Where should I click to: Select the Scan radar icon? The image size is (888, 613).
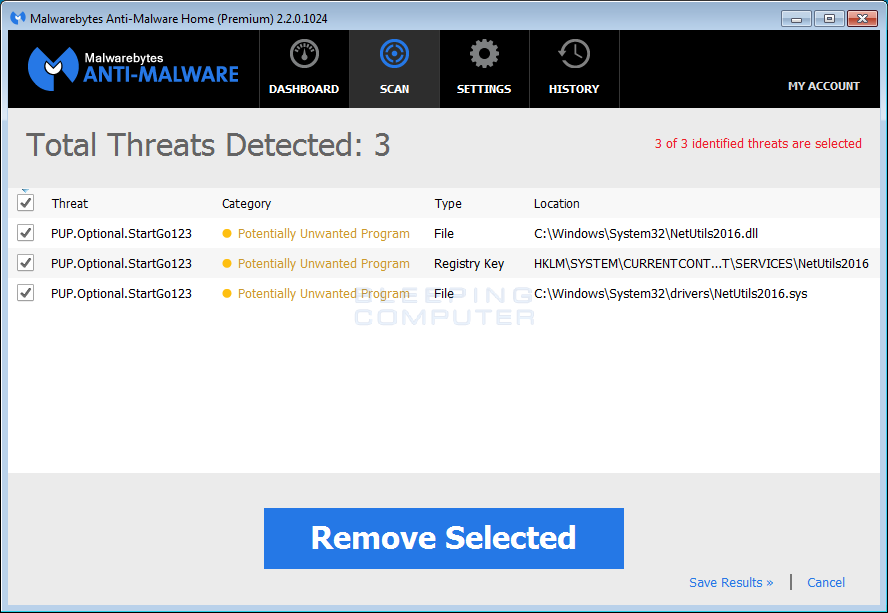coord(394,53)
